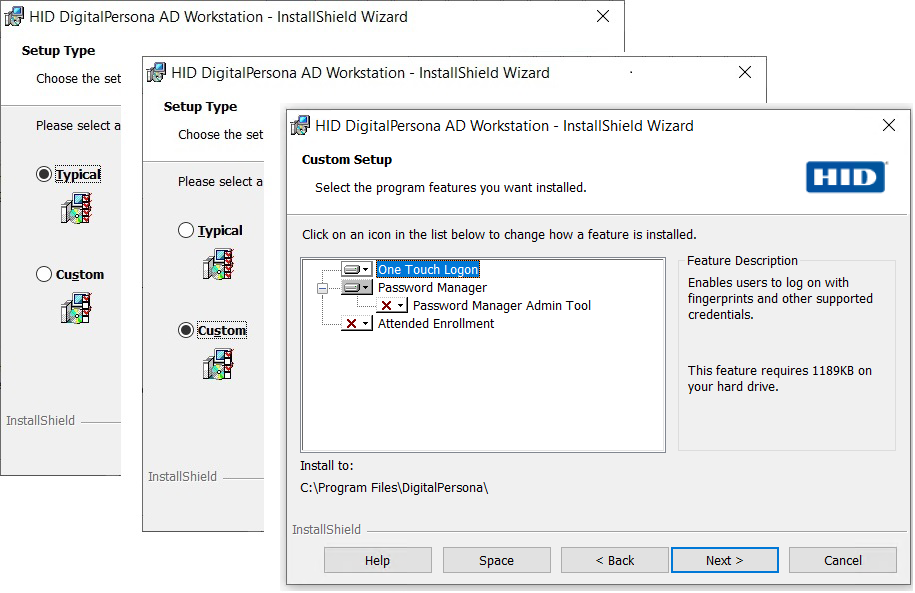Click the Custom setup graphic in middle window
The height and width of the screenshot is (593, 915).
click(x=218, y=364)
